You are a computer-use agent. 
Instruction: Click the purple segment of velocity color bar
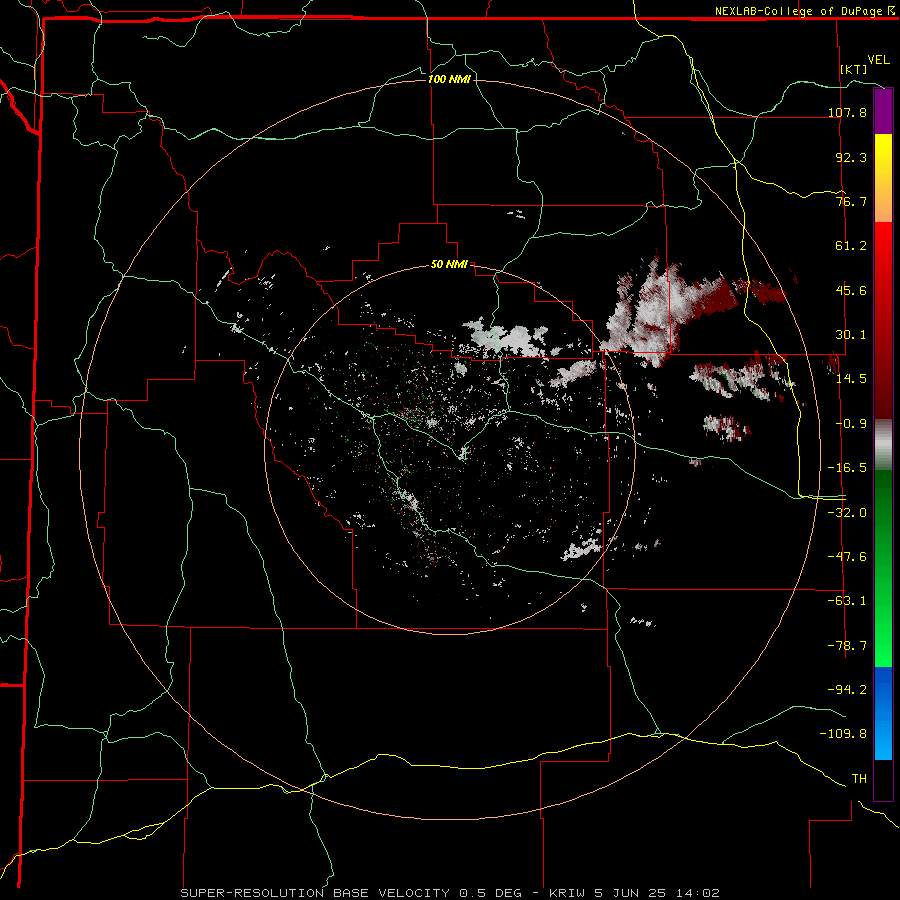[x=883, y=111]
